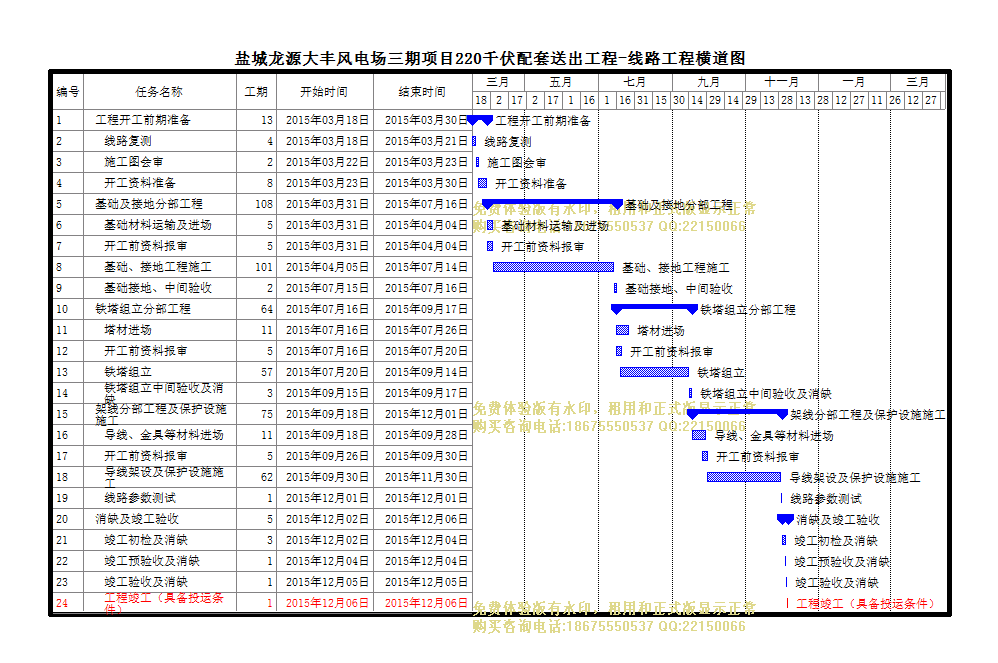Viewport: 998px width, 663px height.
Task: Select the 基础及接地分部工程 summary bar in the chart
Action: (552, 204)
